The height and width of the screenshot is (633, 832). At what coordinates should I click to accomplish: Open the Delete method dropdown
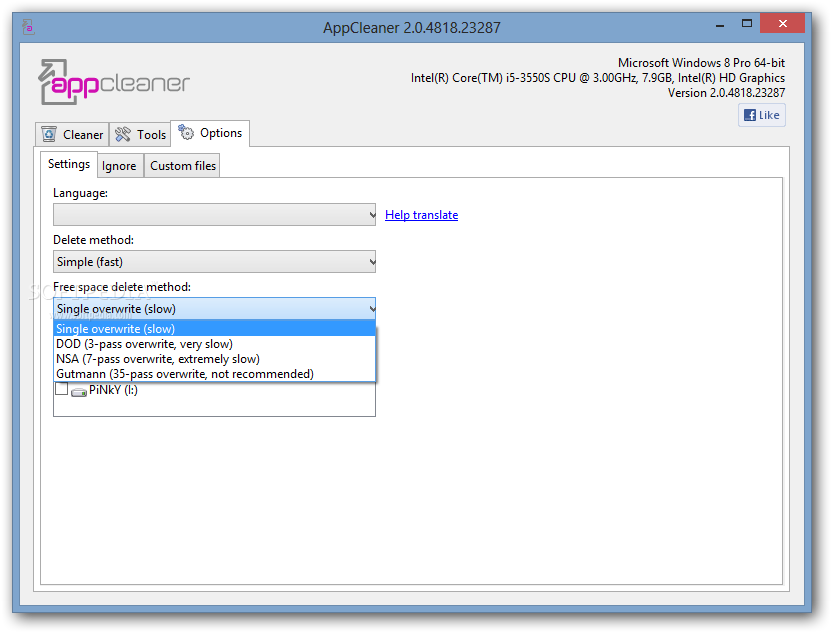214,262
